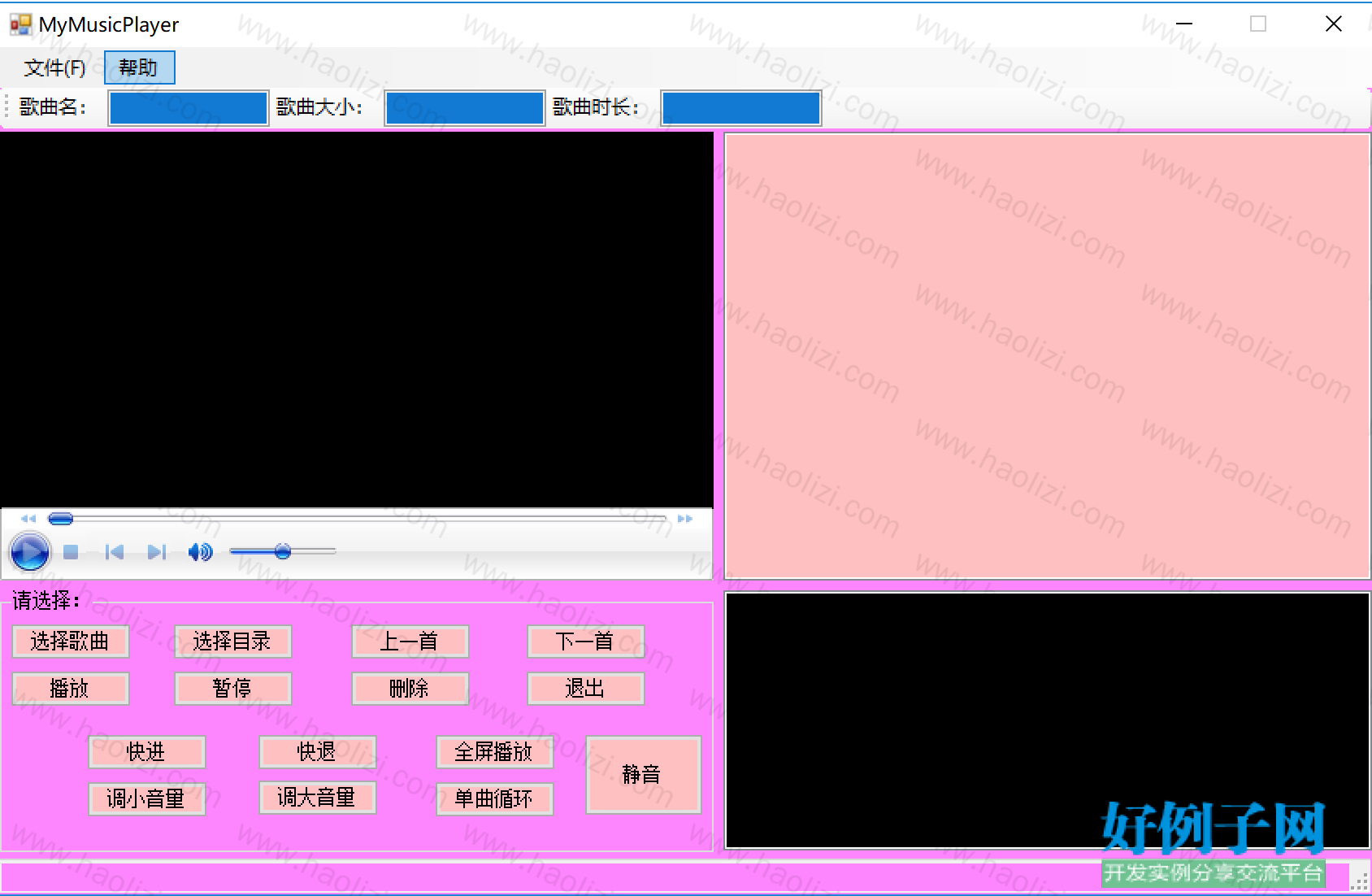Skip to next track in media player
Viewport: 1372px width, 896px height.
[157, 552]
